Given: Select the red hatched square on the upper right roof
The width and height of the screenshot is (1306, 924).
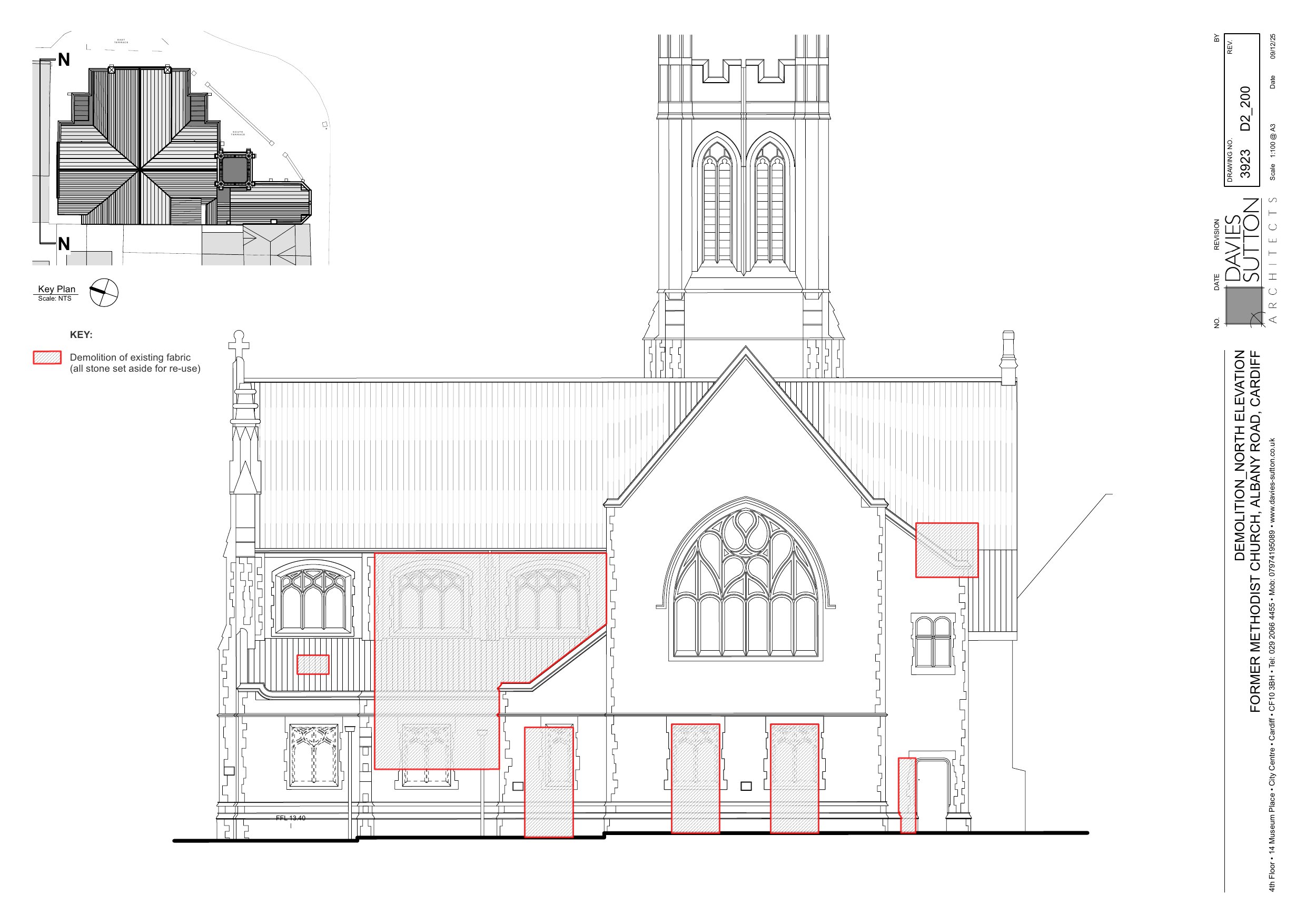Looking at the screenshot, I should pyautogui.click(x=946, y=550).
